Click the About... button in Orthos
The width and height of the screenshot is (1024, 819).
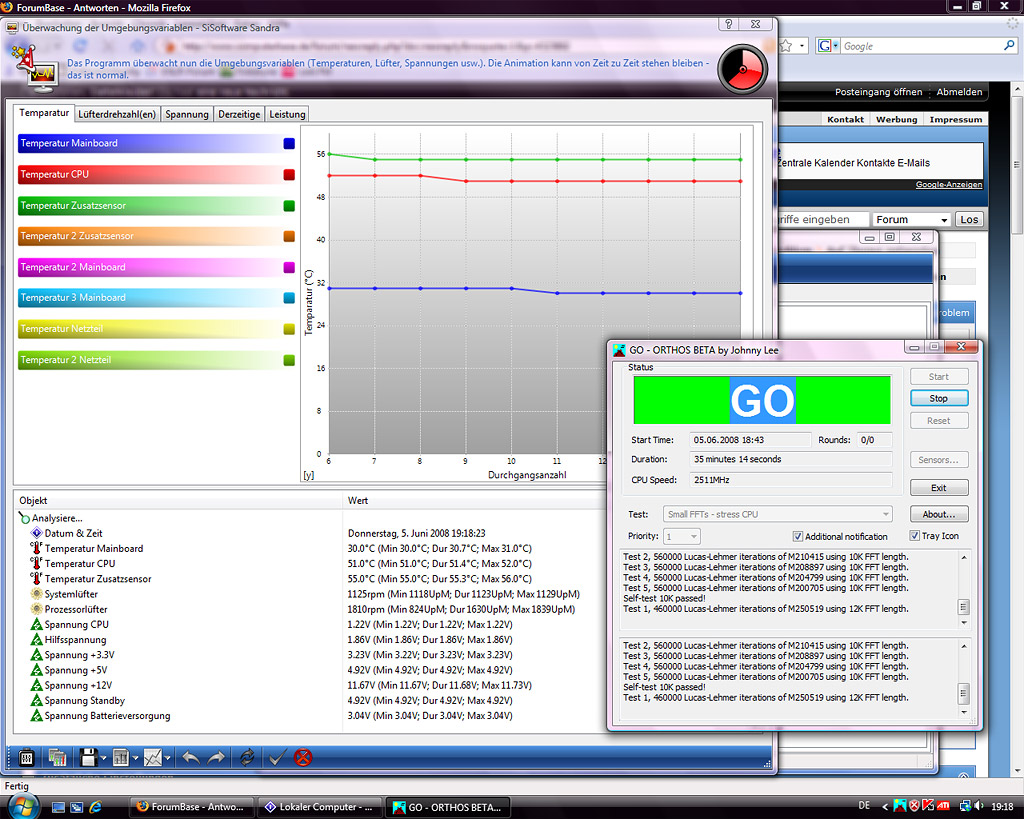(938, 515)
